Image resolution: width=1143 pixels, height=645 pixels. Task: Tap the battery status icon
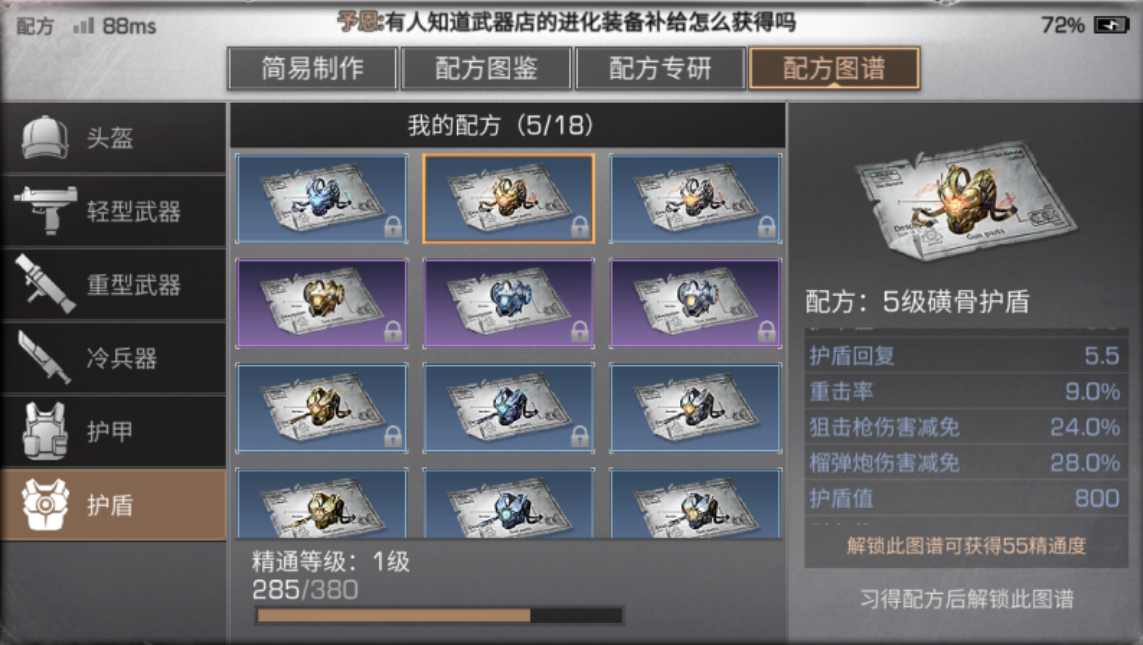click(x=1111, y=26)
